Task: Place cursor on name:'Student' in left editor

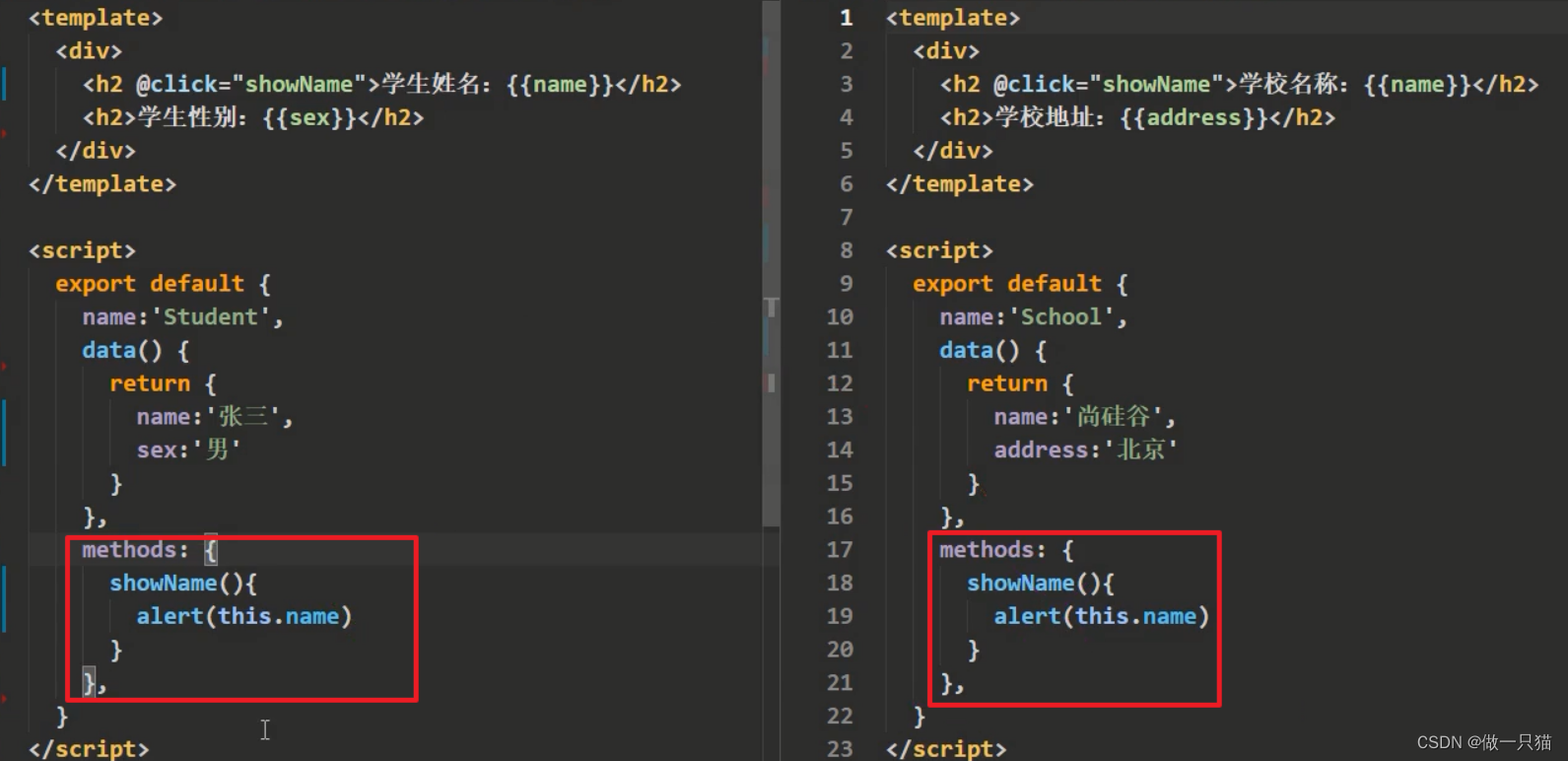Action: [x=182, y=317]
